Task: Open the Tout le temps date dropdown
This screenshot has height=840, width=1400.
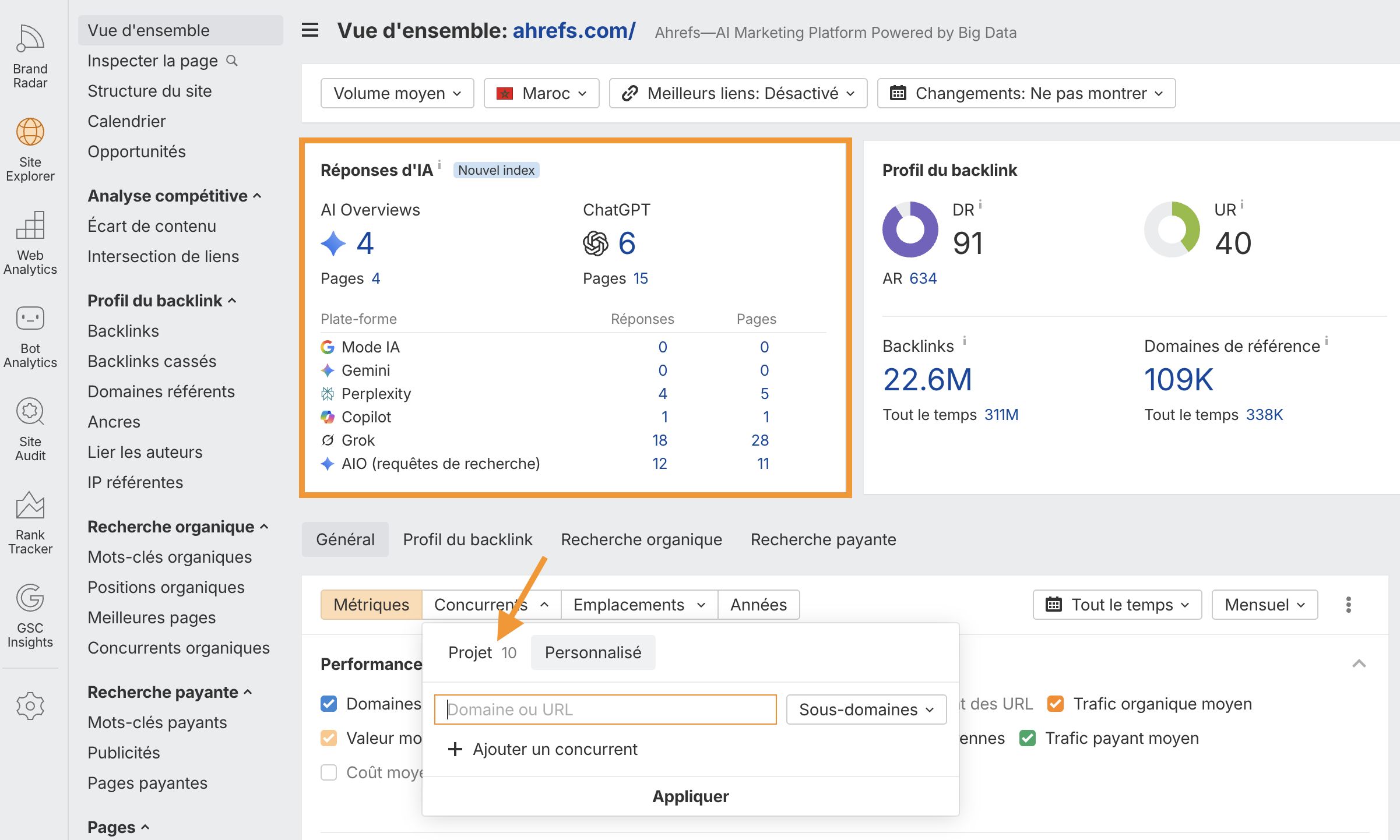Action: pos(1117,605)
